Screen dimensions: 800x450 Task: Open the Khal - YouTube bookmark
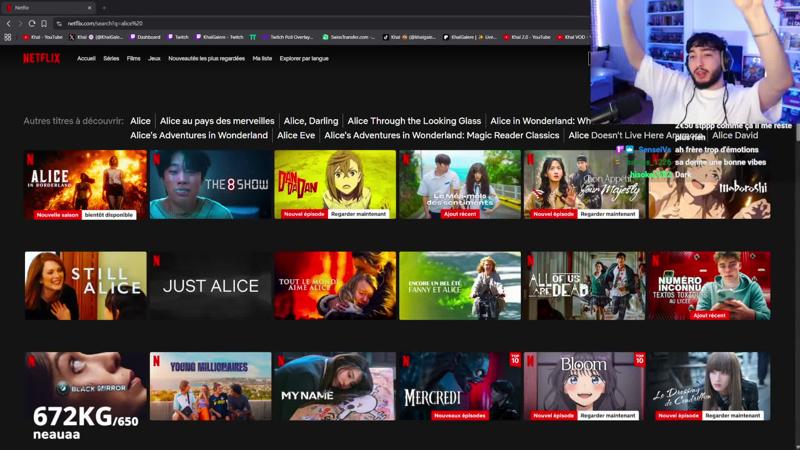43,37
